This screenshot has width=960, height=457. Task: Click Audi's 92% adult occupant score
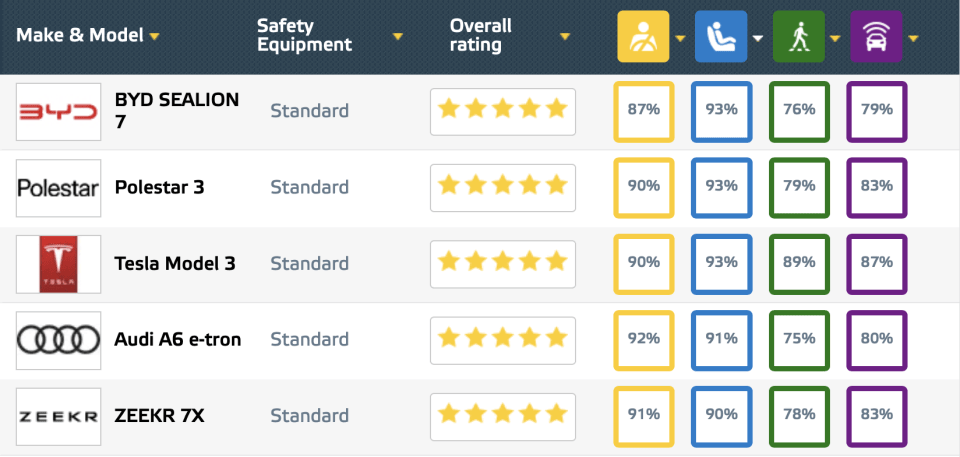(x=643, y=339)
